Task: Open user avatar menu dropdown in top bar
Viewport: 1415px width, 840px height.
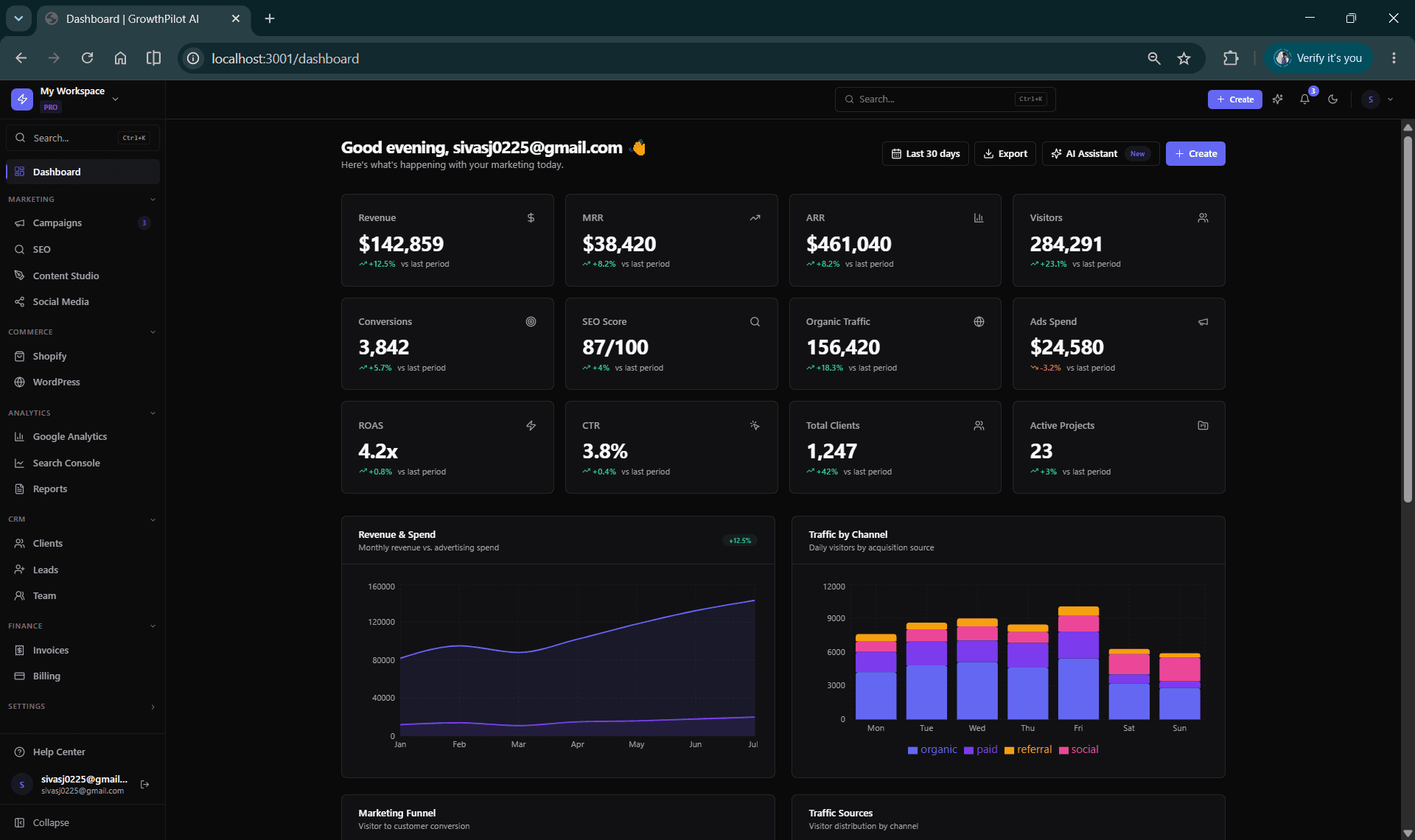Action: tap(1378, 99)
